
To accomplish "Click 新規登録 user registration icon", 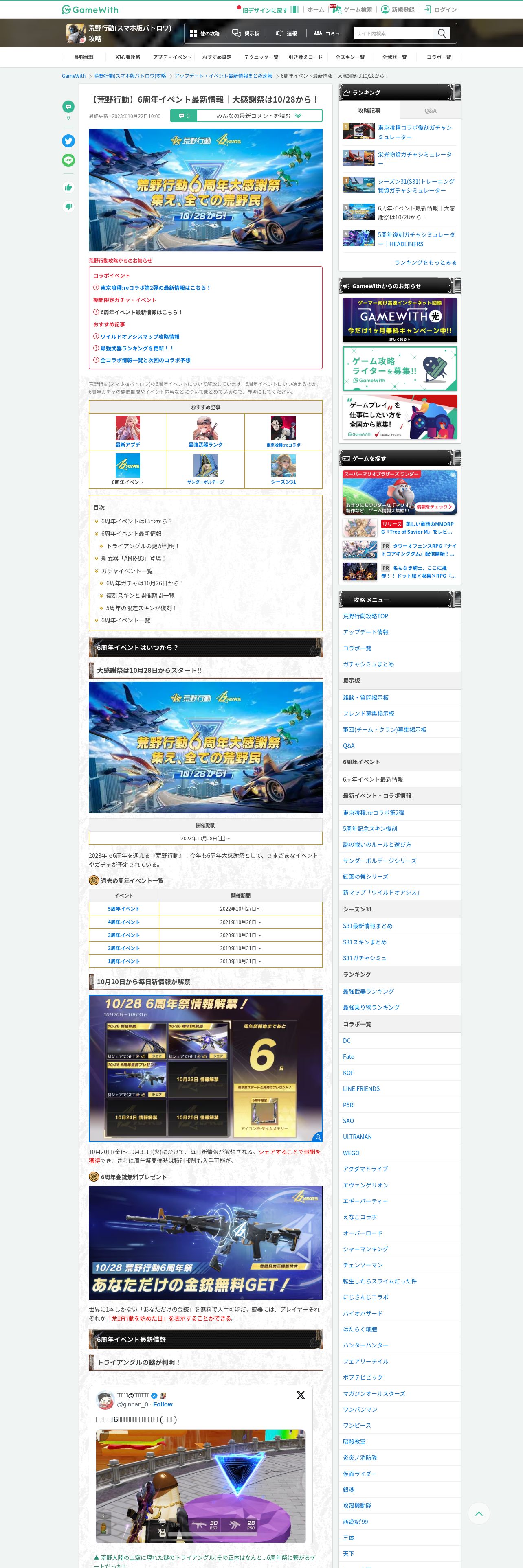I will (385, 10).
